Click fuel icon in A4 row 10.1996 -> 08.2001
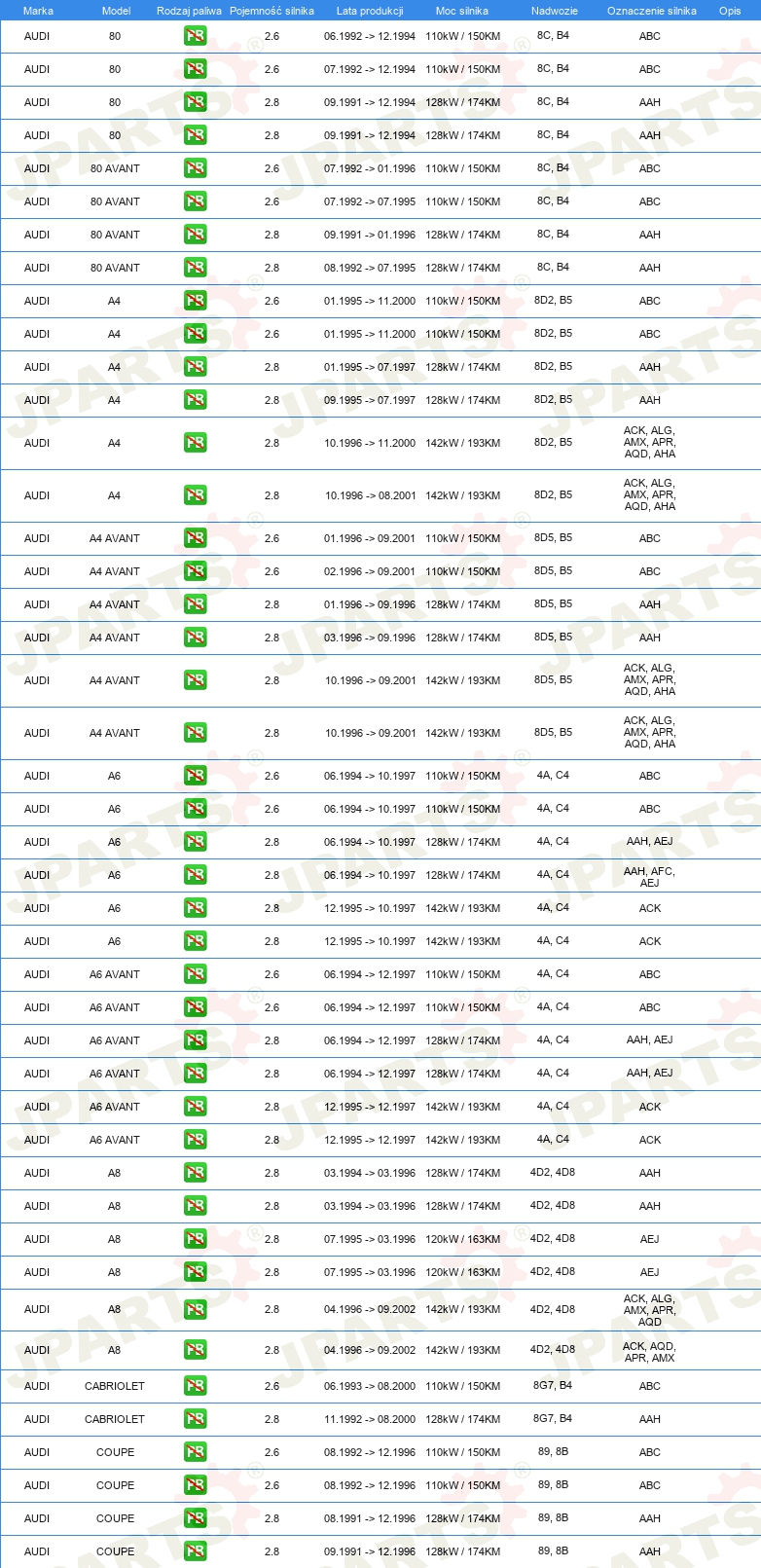The height and width of the screenshot is (1568, 761). 196,495
